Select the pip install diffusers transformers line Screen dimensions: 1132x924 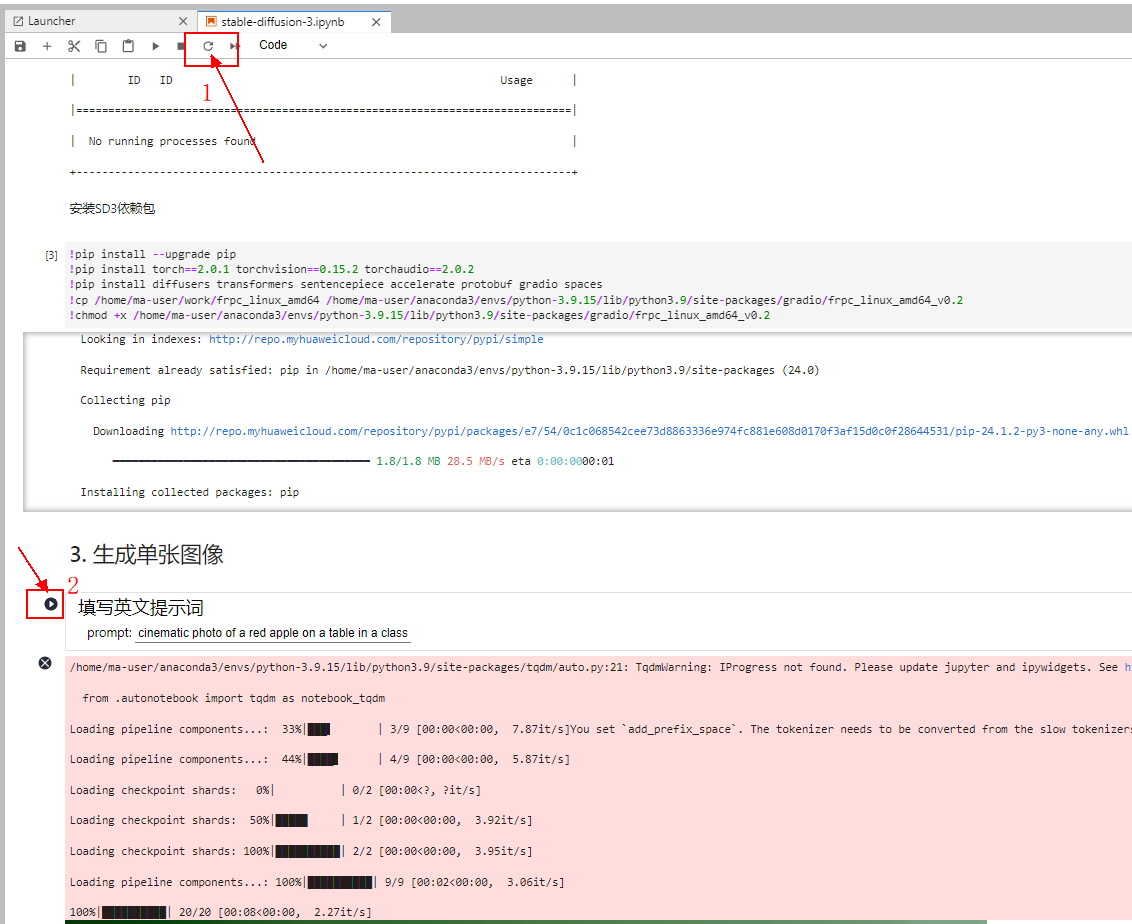(x=336, y=284)
